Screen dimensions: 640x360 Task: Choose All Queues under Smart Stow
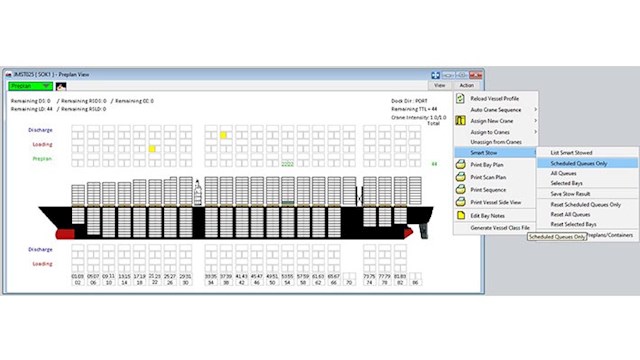click(563, 173)
